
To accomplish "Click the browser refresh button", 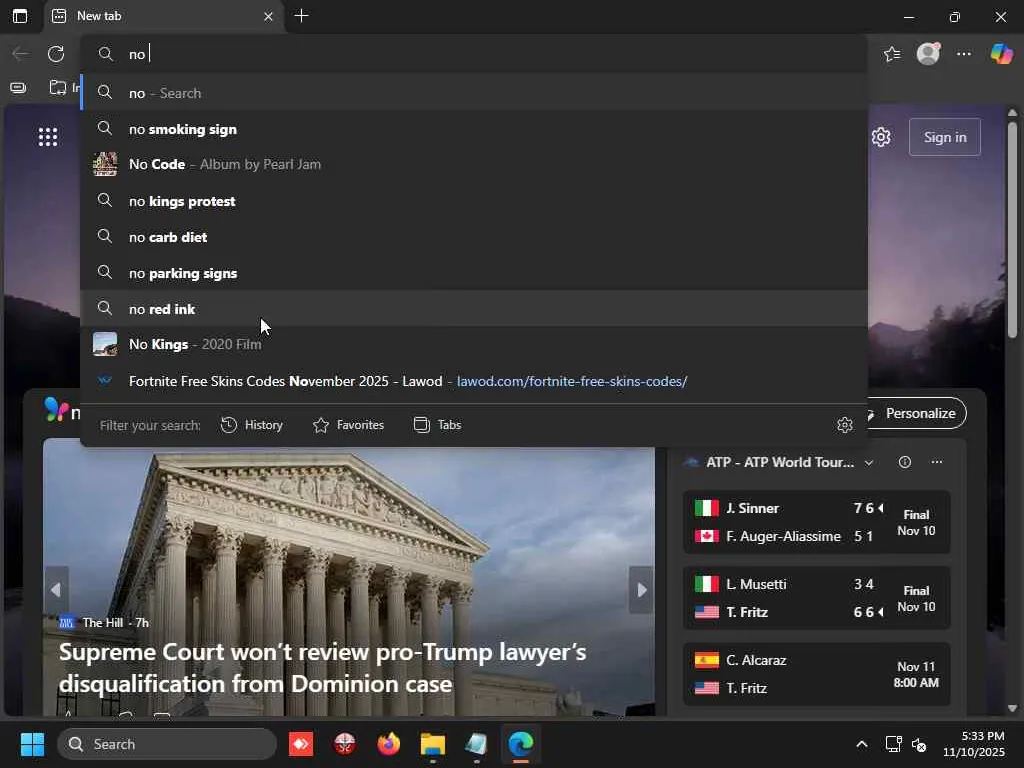I will coord(56,54).
